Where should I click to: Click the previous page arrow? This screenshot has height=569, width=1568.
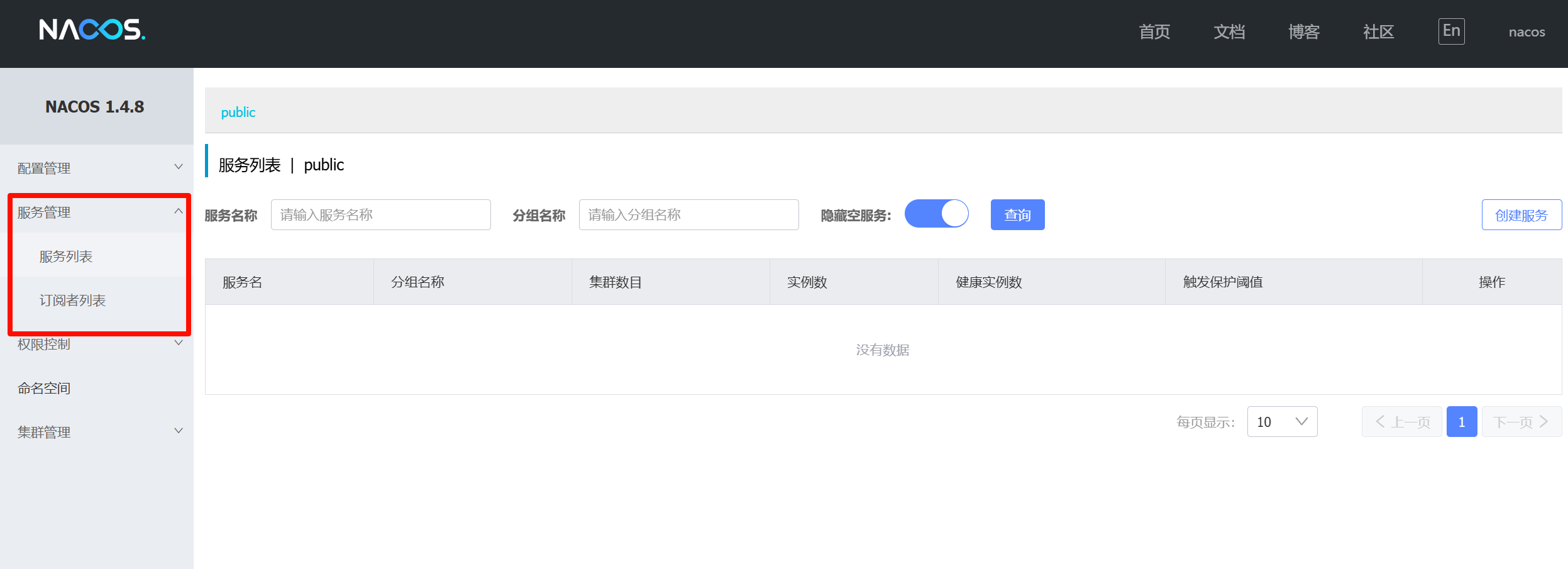1402,421
